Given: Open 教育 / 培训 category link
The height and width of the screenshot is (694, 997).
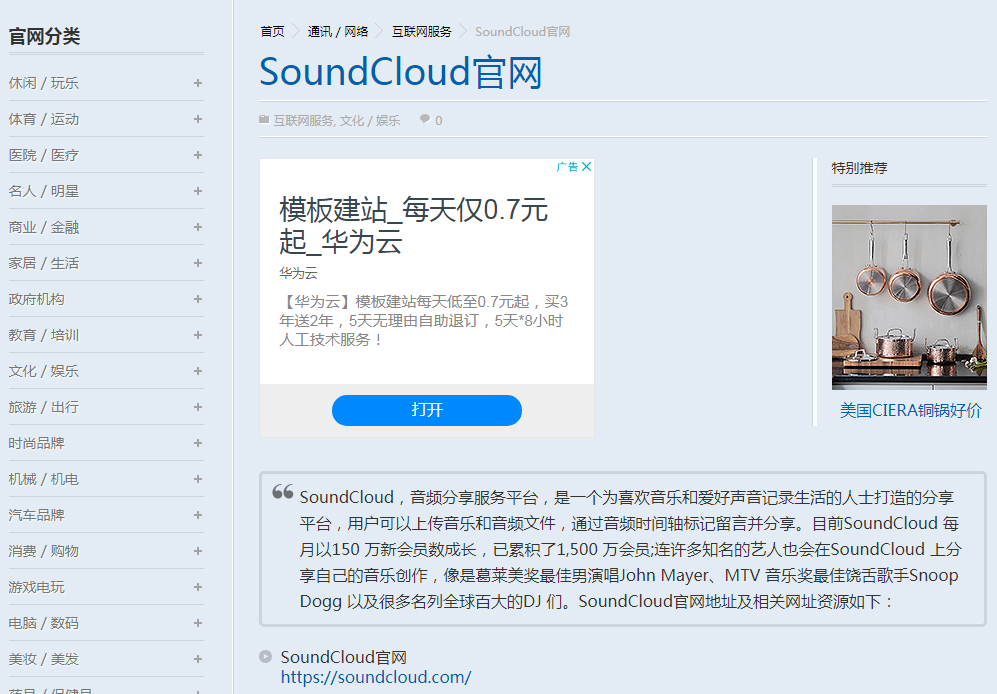Looking at the screenshot, I should tap(44, 335).
